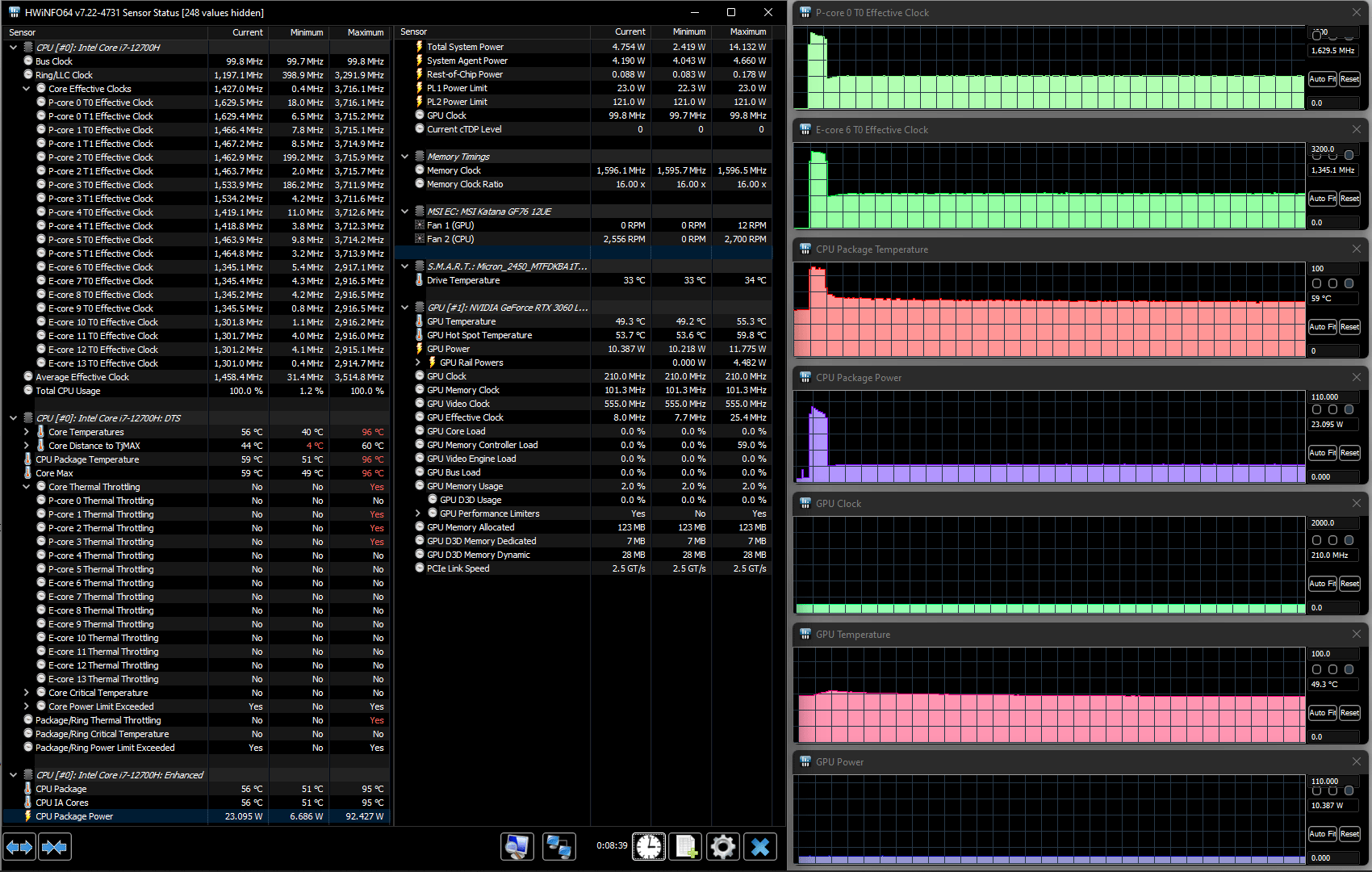
Task: Expand the GPU Rail Powers entry
Action: coord(417,363)
